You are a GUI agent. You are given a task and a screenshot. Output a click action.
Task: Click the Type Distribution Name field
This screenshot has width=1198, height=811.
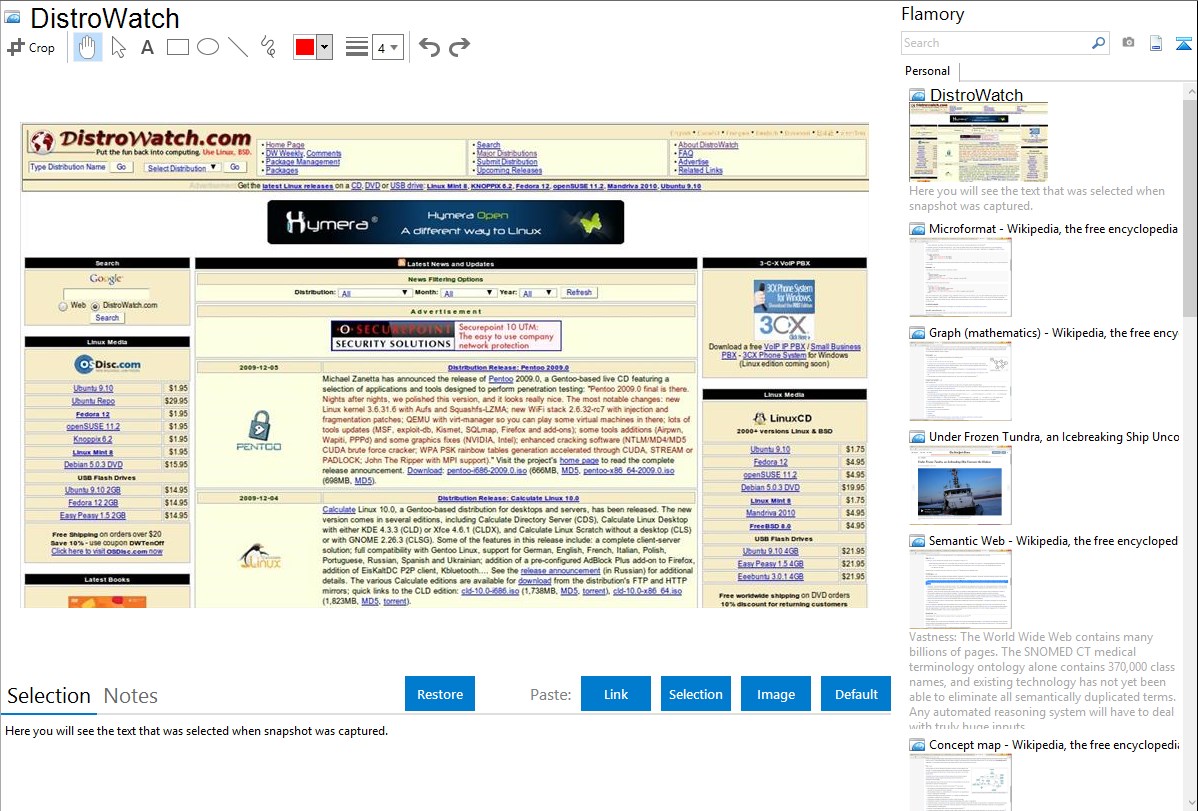[67, 167]
